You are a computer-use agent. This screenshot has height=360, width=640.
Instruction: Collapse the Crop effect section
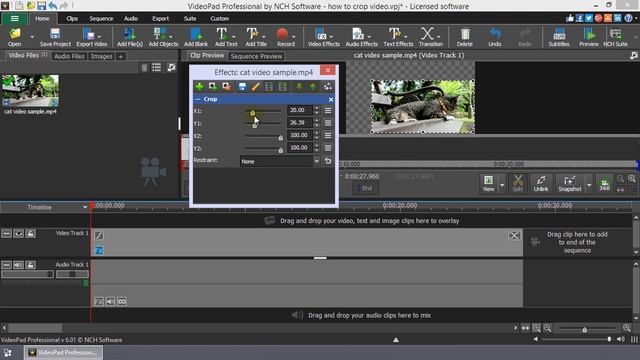pyautogui.click(x=198, y=99)
